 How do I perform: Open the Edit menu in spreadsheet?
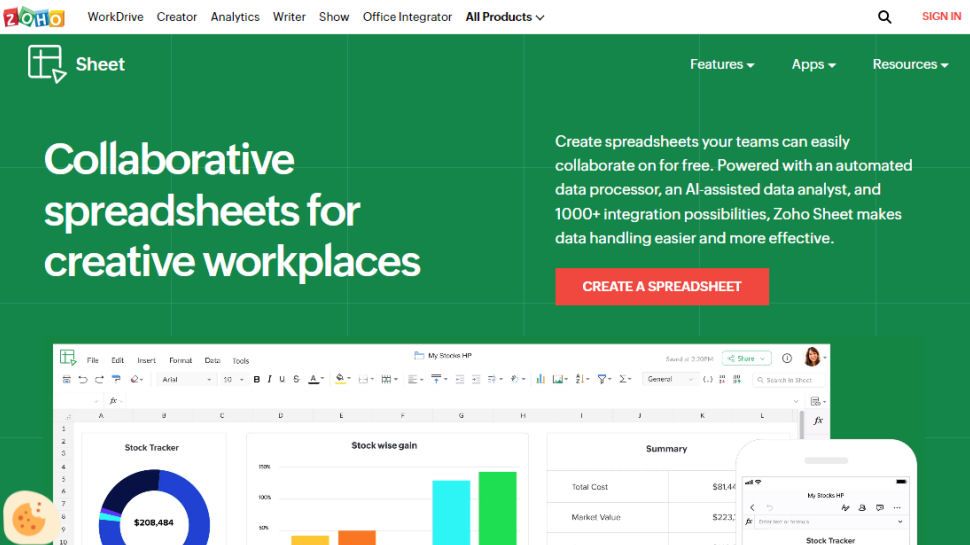coord(118,360)
